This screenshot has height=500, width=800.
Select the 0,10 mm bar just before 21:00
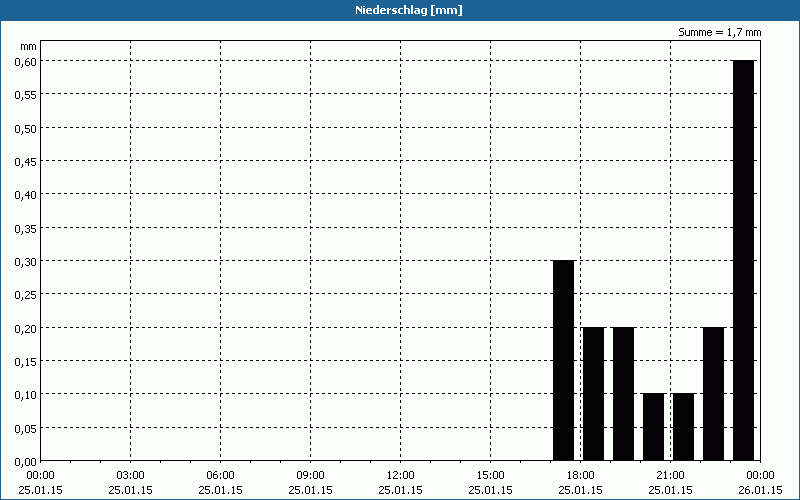[x=654, y=427]
